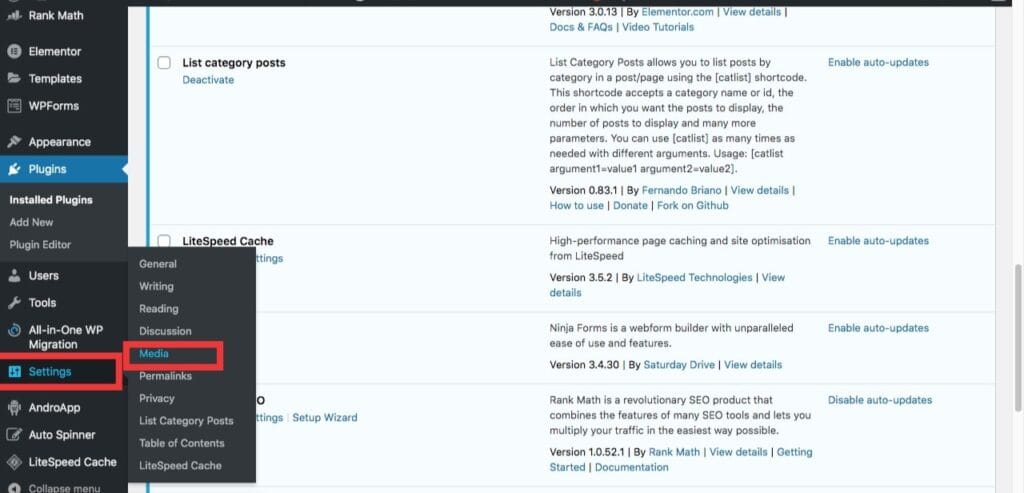Click the Collapse menu arrow icon
Viewport: 1024px width, 493px height.
tap(14, 488)
